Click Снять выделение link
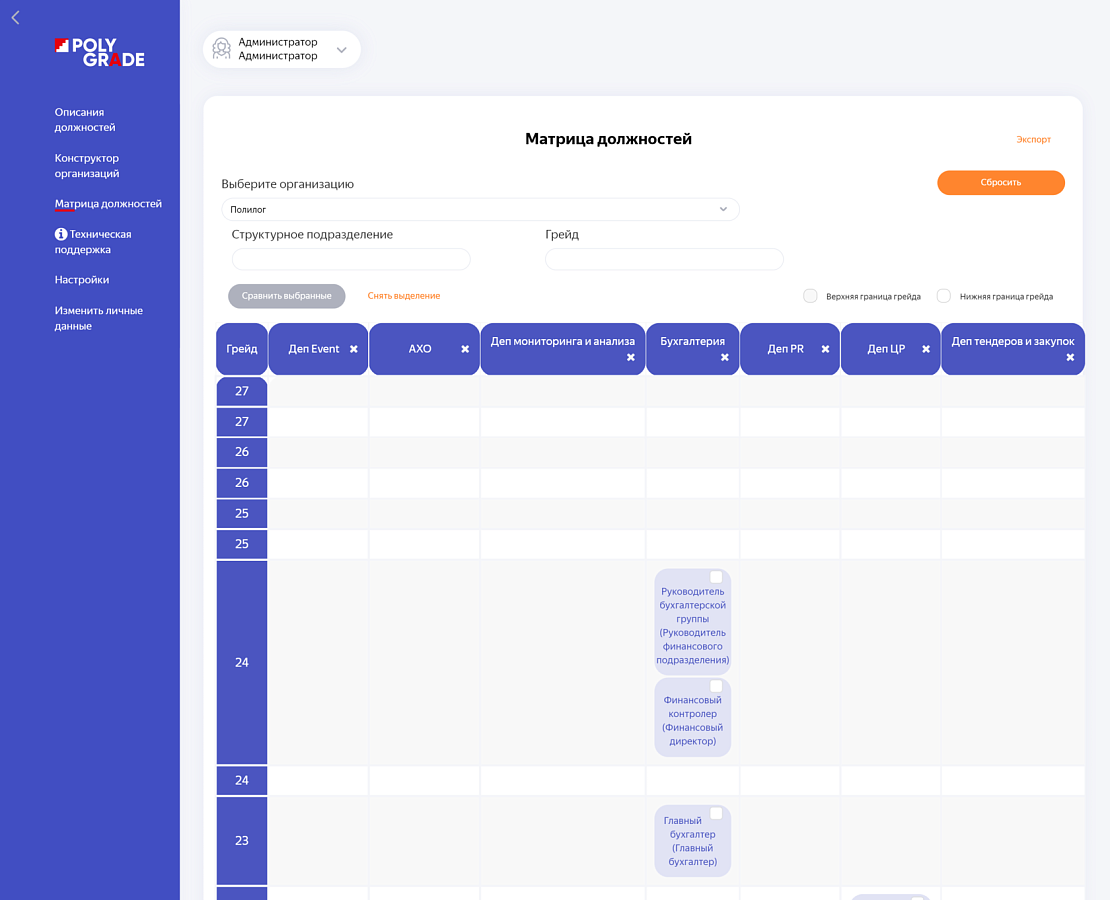This screenshot has height=900, width=1110. [404, 296]
